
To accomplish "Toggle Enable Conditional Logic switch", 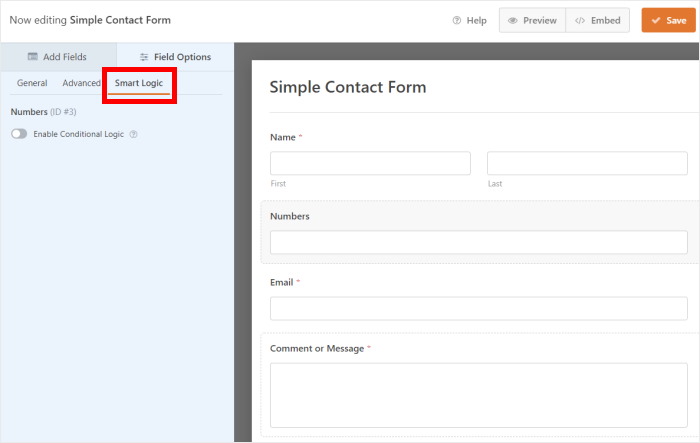I will pos(19,134).
